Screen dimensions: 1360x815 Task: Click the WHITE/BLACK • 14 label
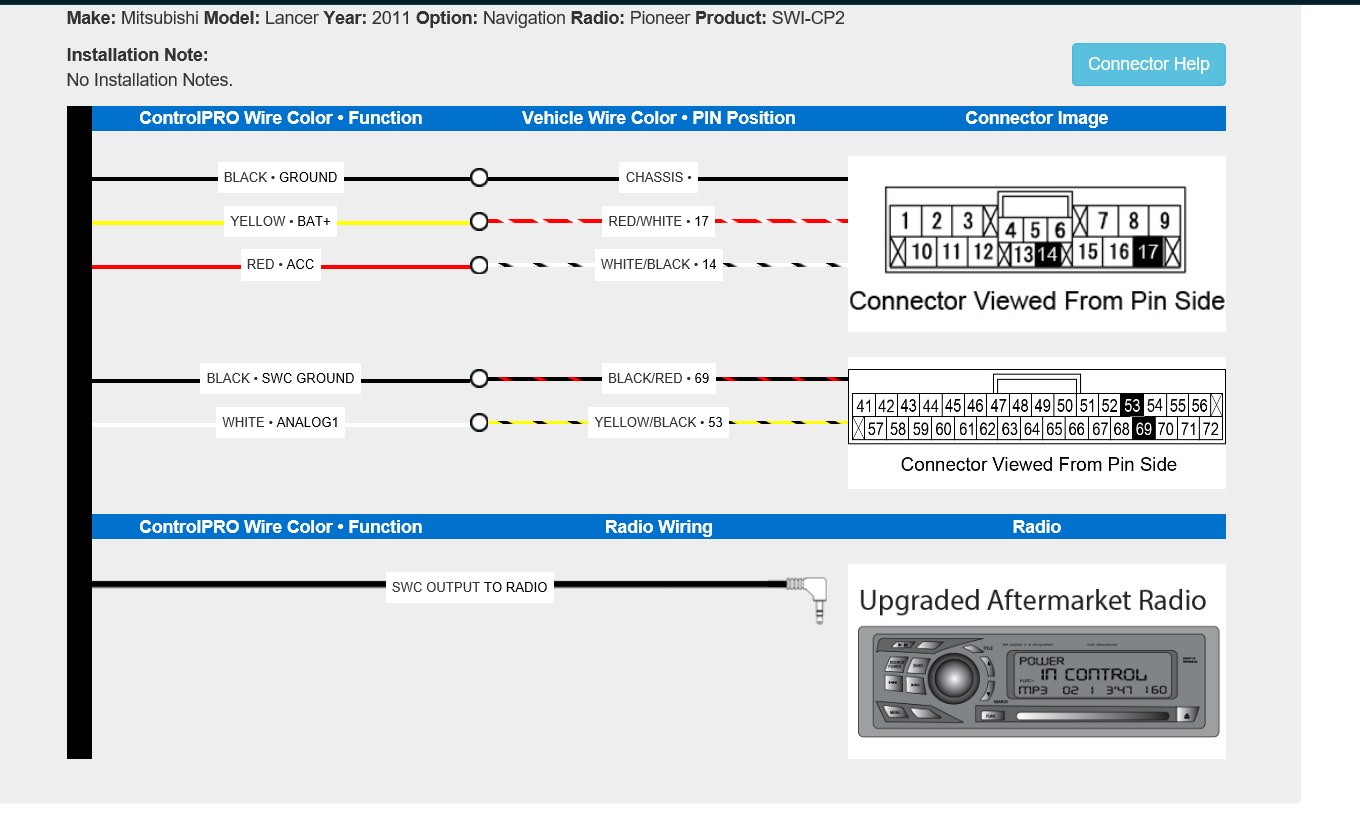658,265
